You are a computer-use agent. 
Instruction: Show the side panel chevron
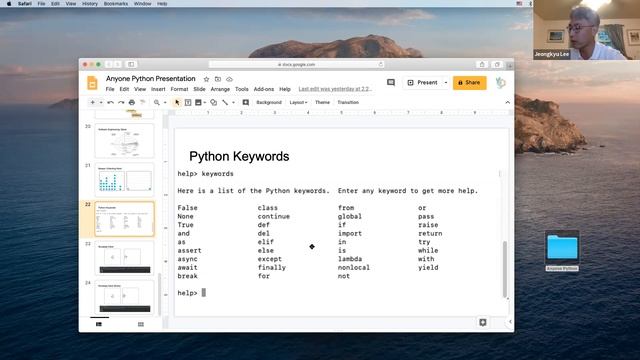coord(510,322)
